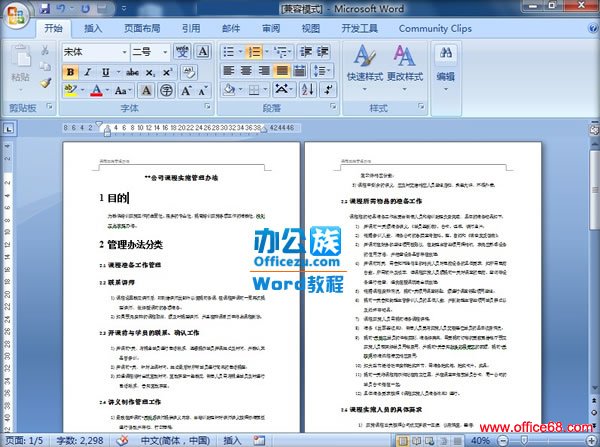Apply the red font color
The image size is (600, 447).
click(x=96, y=91)
